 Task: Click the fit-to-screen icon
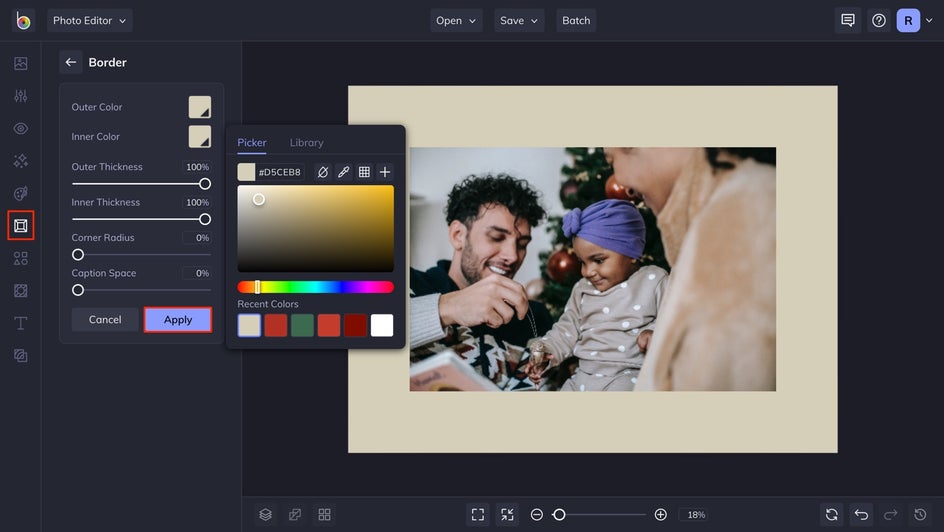click(x=478, y=514)
